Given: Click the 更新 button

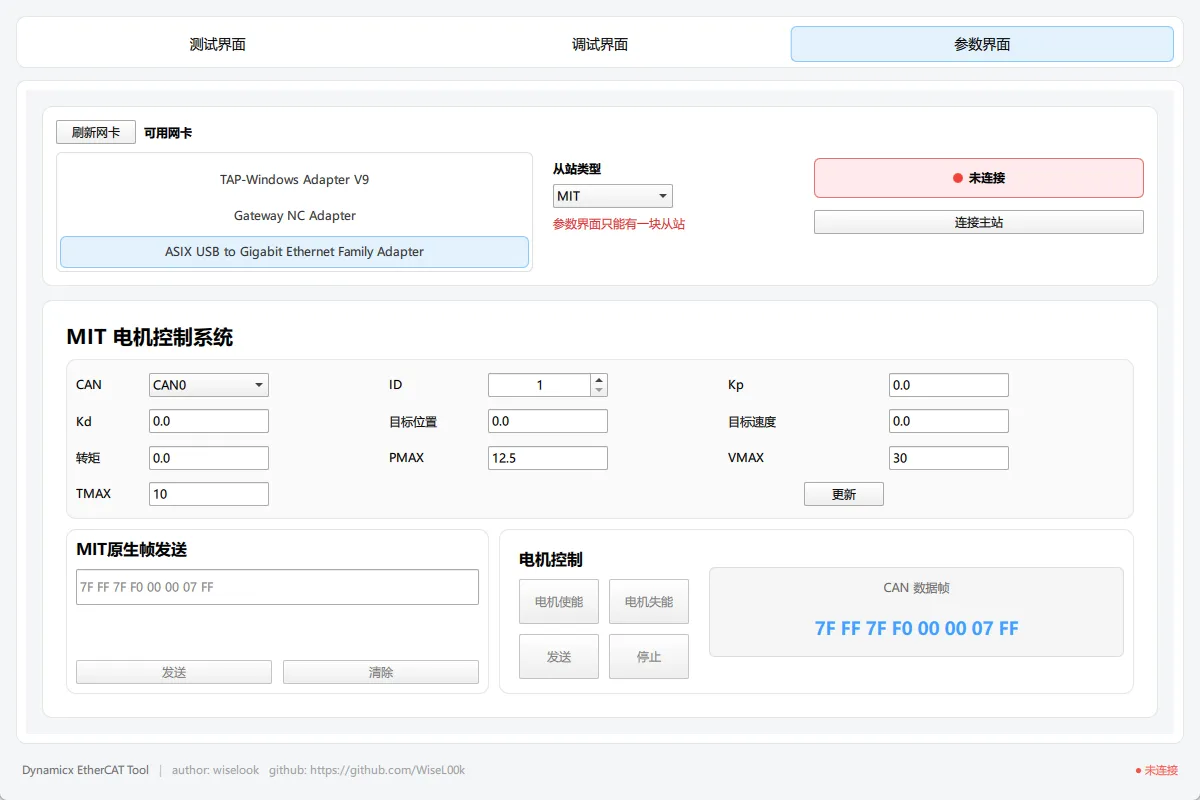Looking at the screenshot, I should [844, 494].
